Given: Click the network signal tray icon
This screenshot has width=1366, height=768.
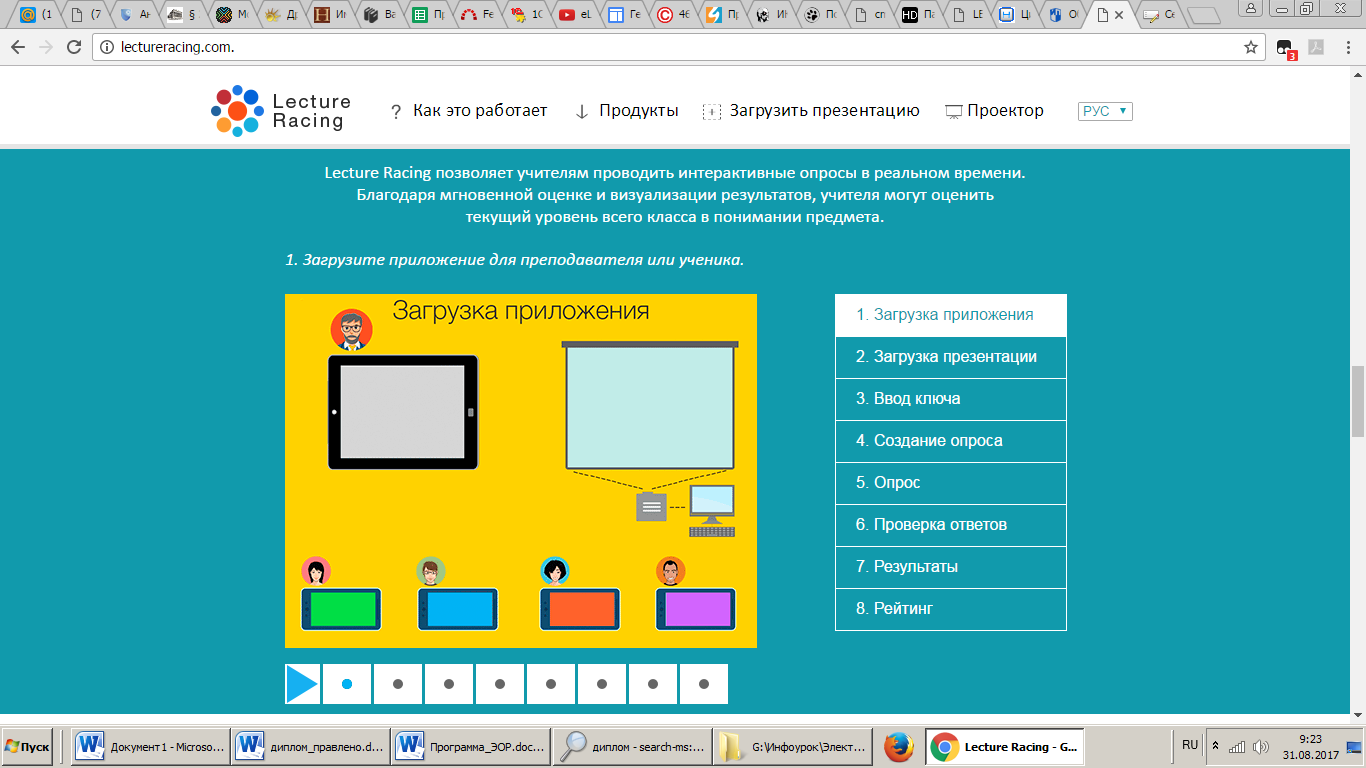Looking at the screenshot, I should click(x=1237, y=746).
